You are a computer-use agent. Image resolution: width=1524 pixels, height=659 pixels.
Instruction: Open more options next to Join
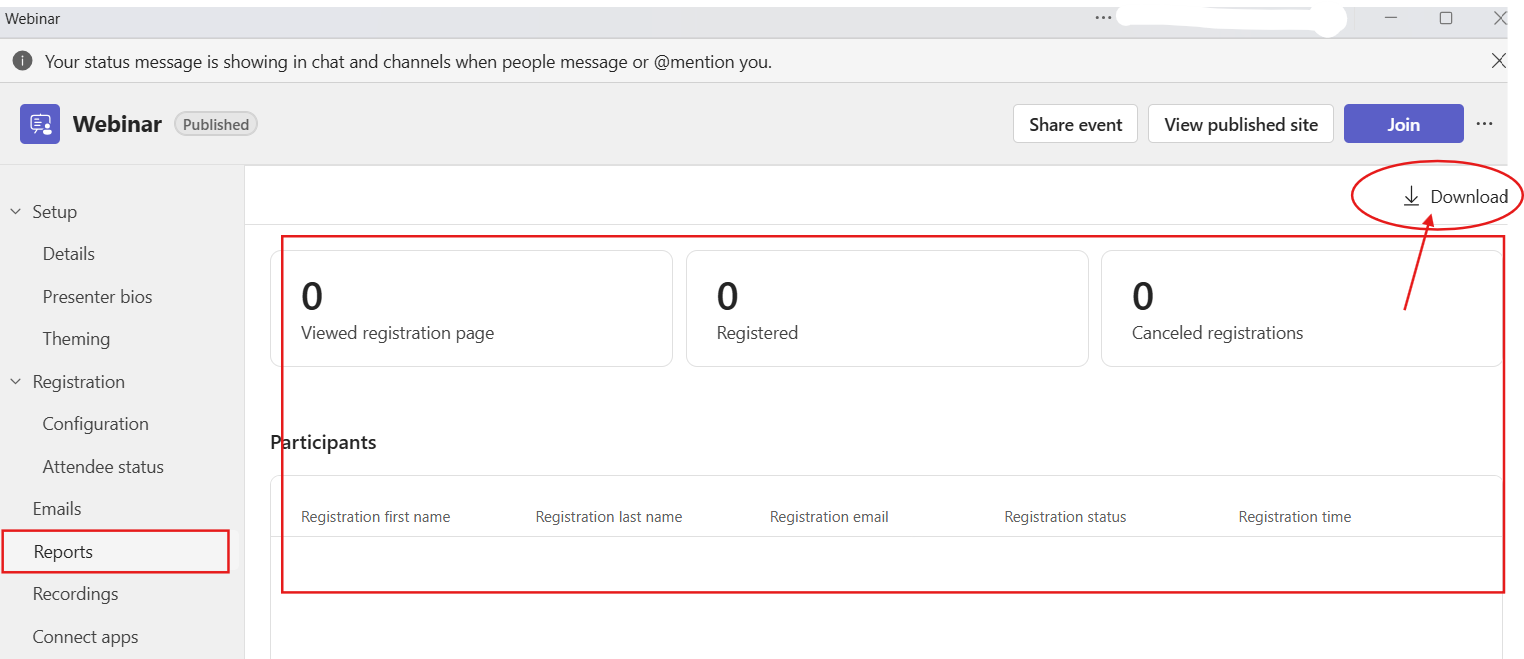[x=1484, y=124]
